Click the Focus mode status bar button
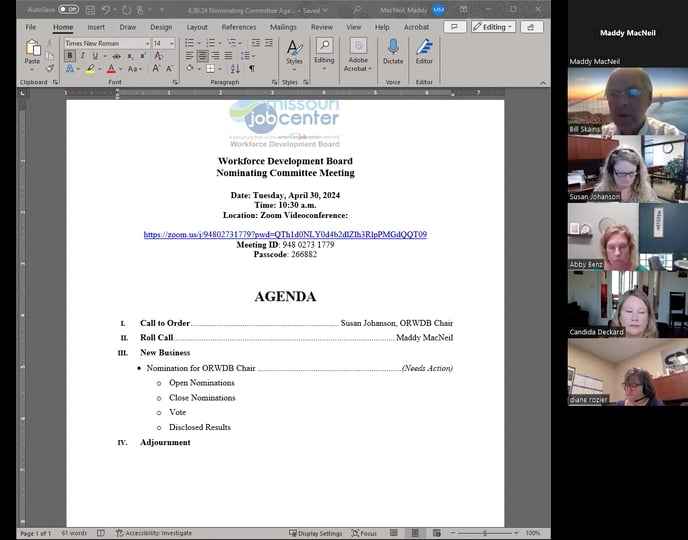 tap(364, 533)
